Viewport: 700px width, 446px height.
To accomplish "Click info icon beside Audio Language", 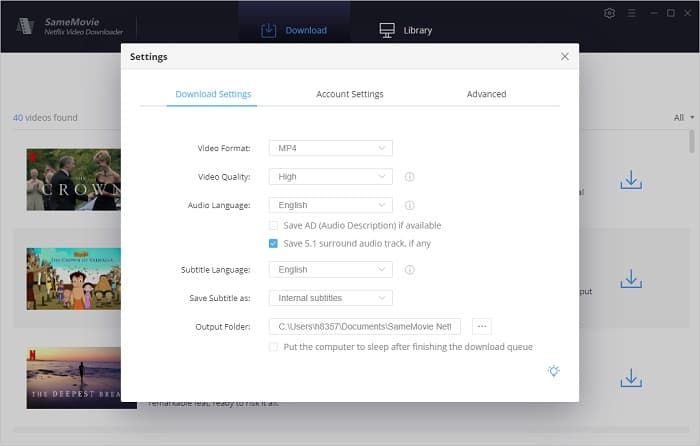I will point(410,205).
